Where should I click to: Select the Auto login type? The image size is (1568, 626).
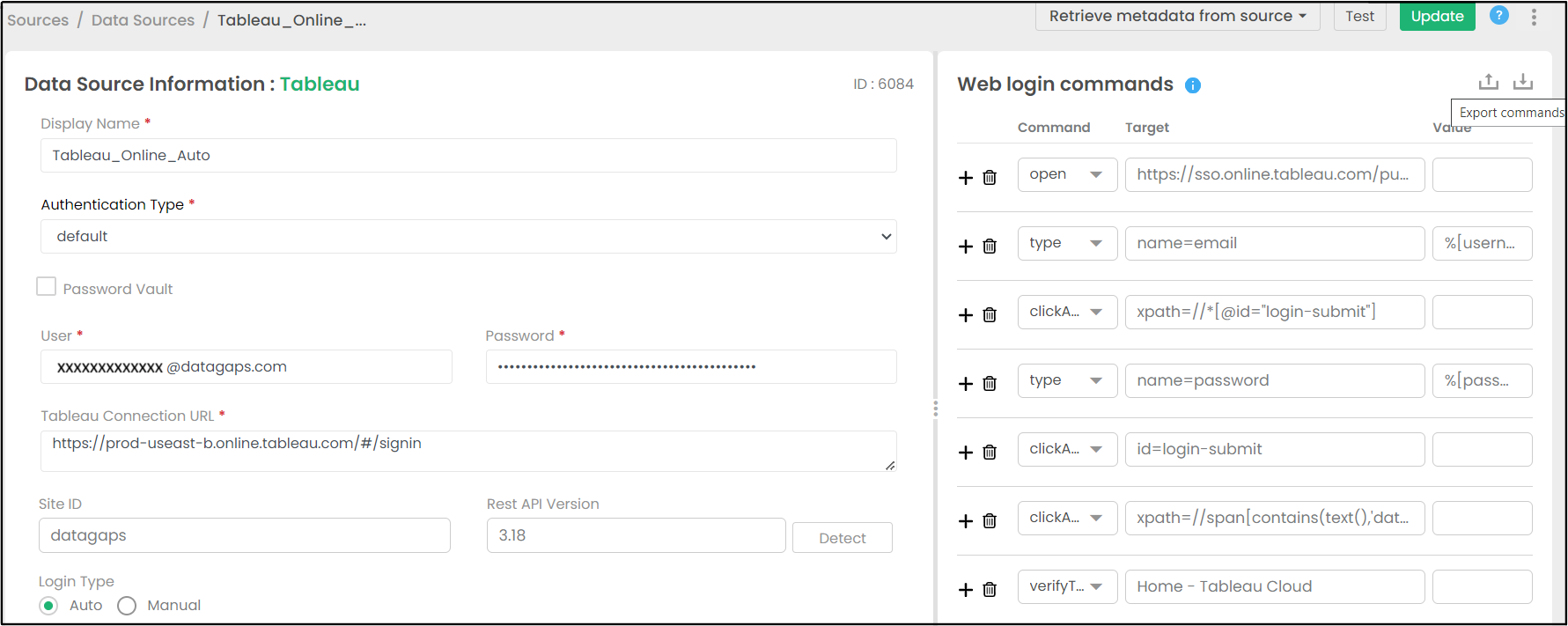[49, 606]
